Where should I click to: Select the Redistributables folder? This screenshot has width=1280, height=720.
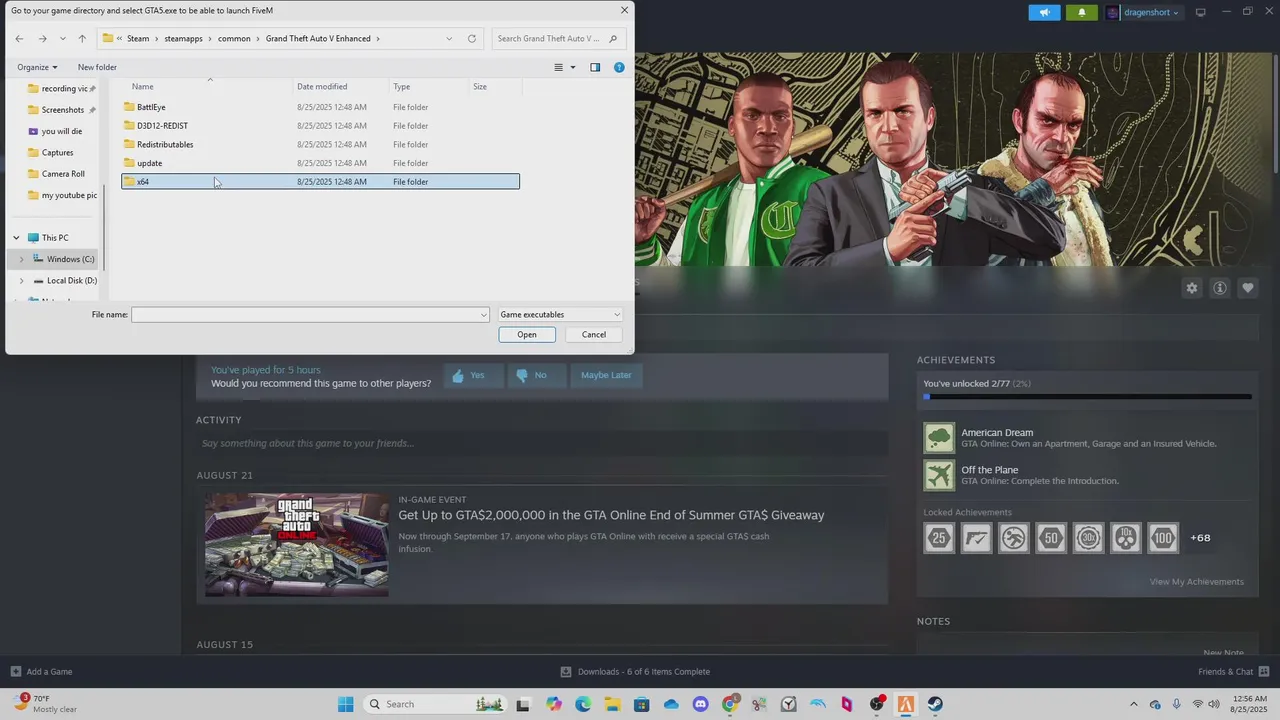click(320, 144)
